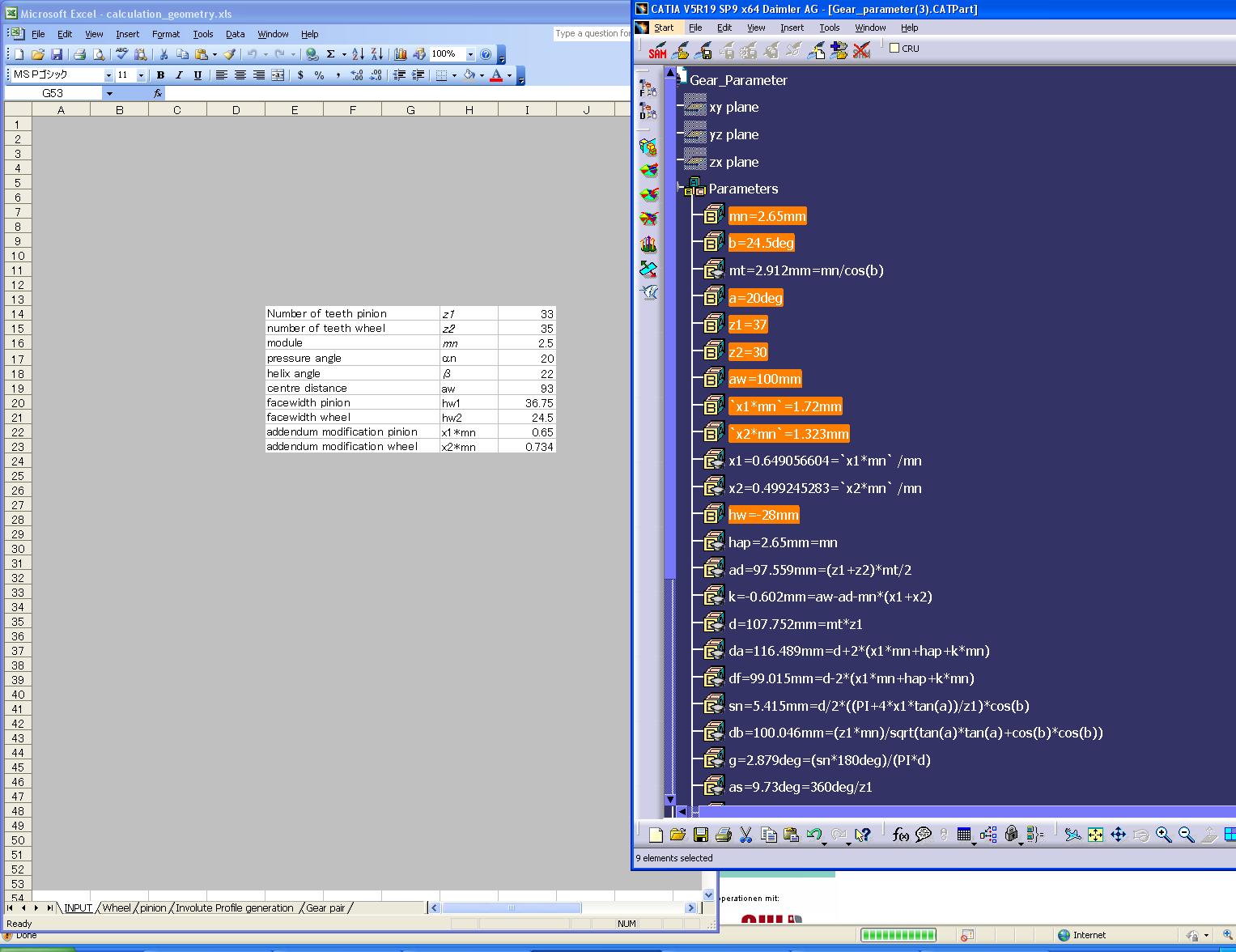This screenshot has height=952, width=1236.
Task: Click the Excel formula bar input
Action: pos(397,93)
